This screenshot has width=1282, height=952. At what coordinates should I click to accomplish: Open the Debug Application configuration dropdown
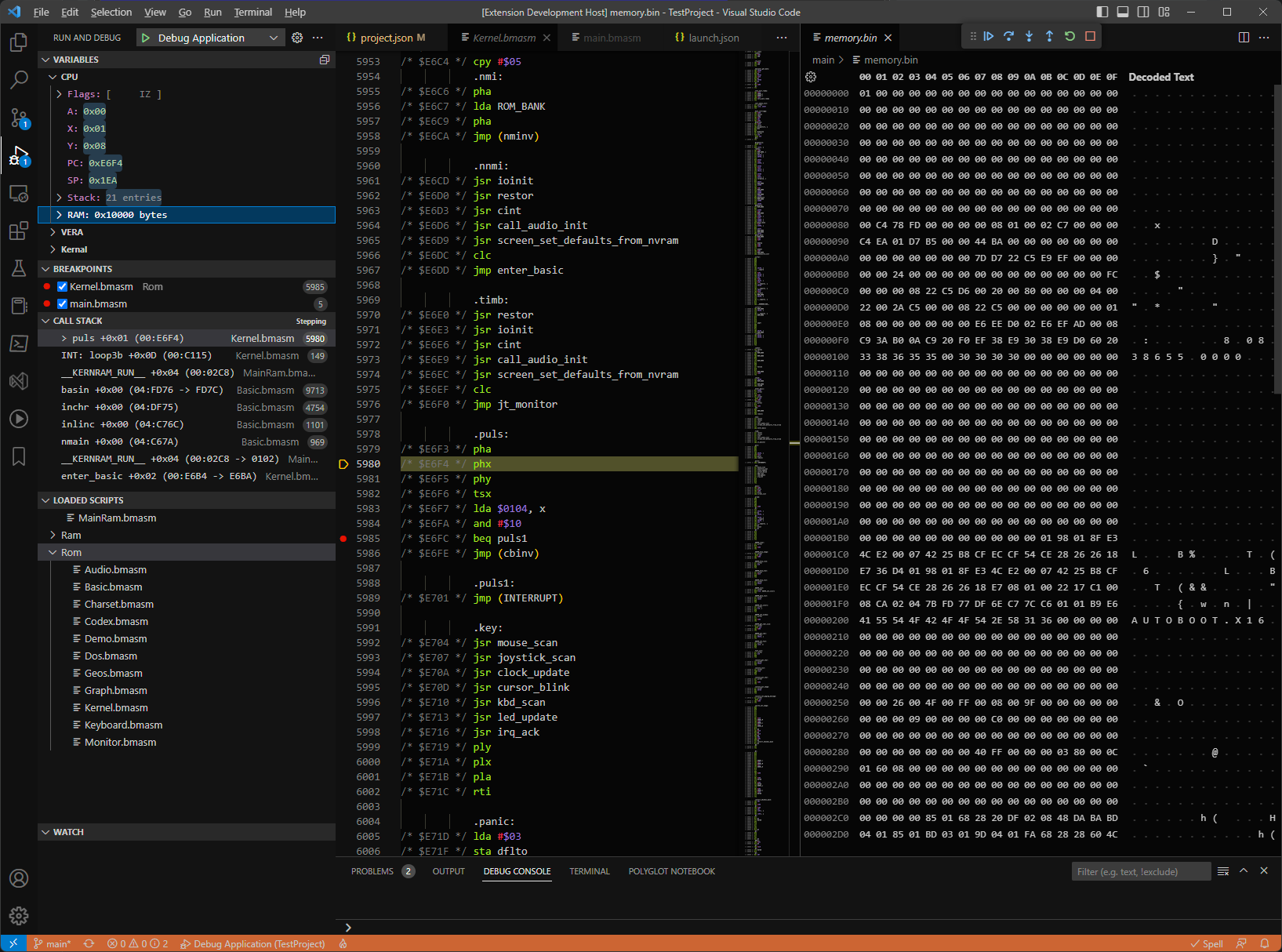273,37
